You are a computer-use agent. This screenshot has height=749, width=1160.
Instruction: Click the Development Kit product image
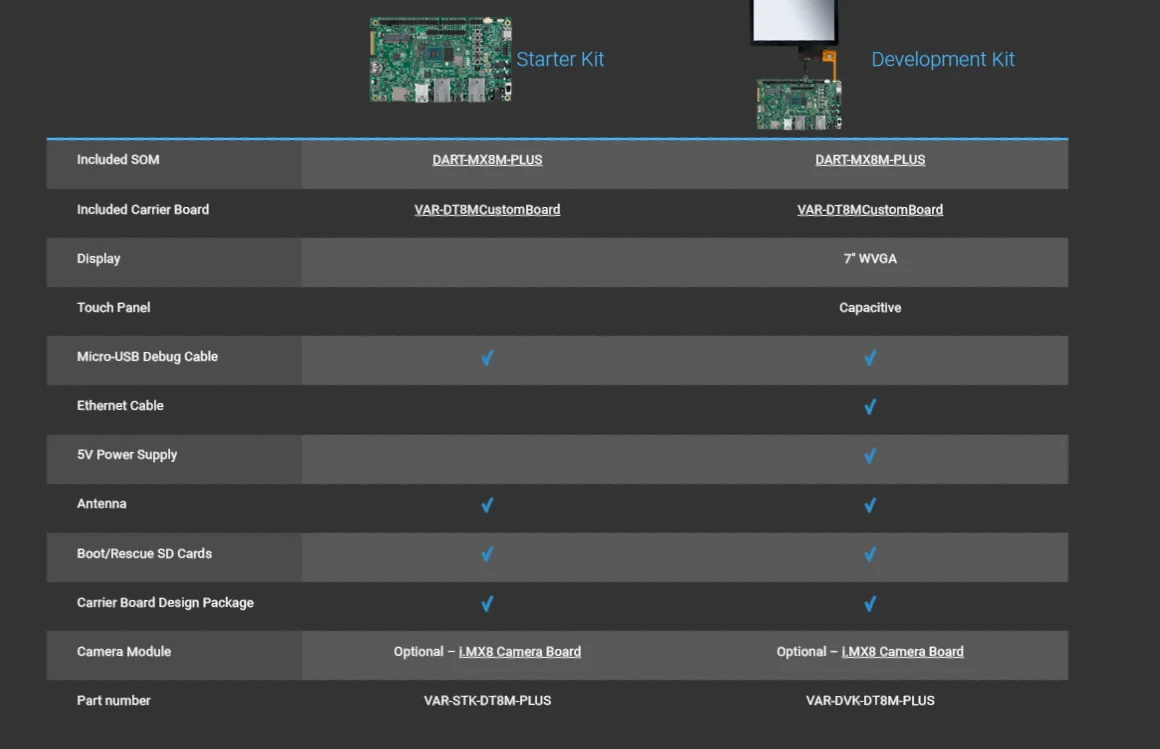[797, 65]
